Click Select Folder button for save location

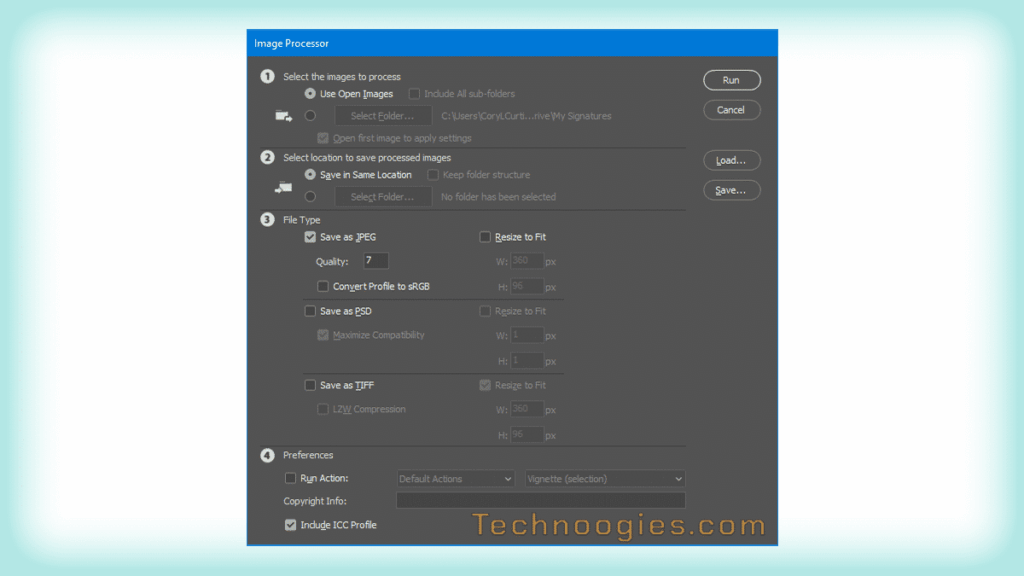pos(383,197)
